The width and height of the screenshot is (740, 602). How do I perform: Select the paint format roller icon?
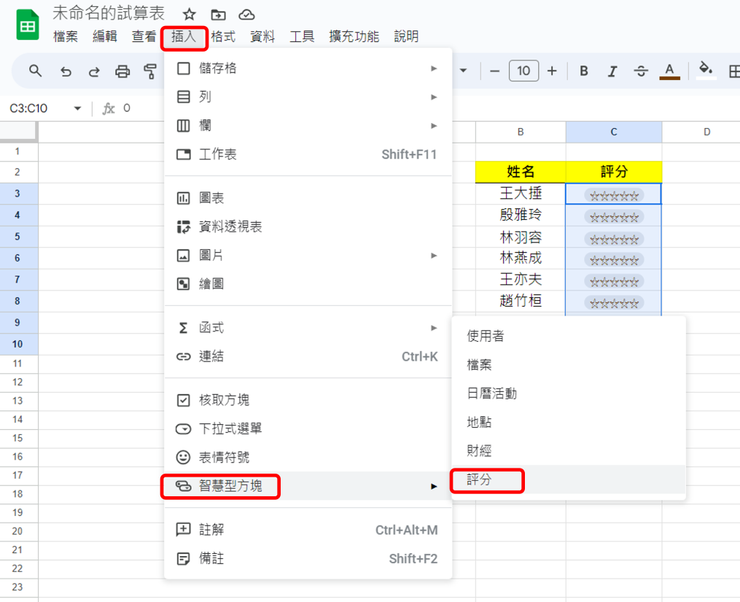[x=150, y=72]
